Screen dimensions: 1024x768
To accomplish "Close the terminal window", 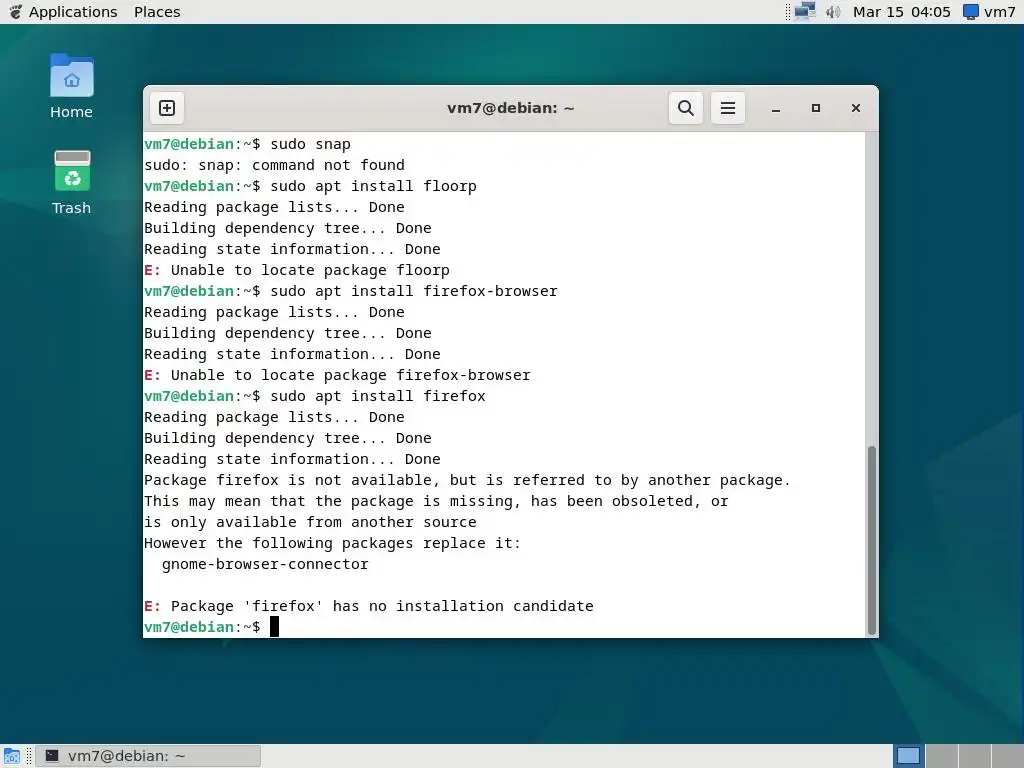I will click(856, 108).
